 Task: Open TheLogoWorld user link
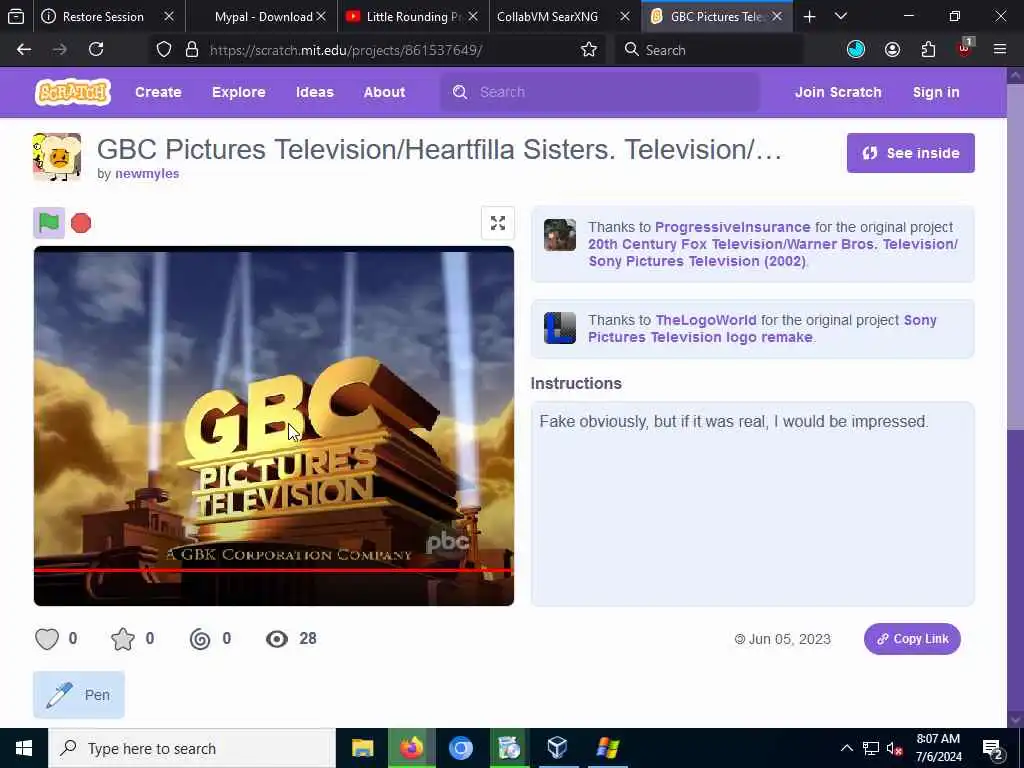[x=705, y=320]
